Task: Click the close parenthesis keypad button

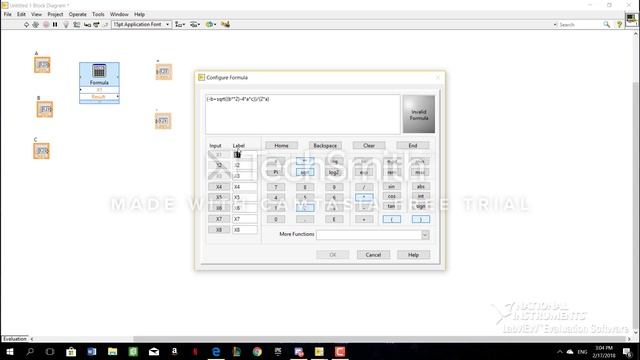Action: coord(421,220)
